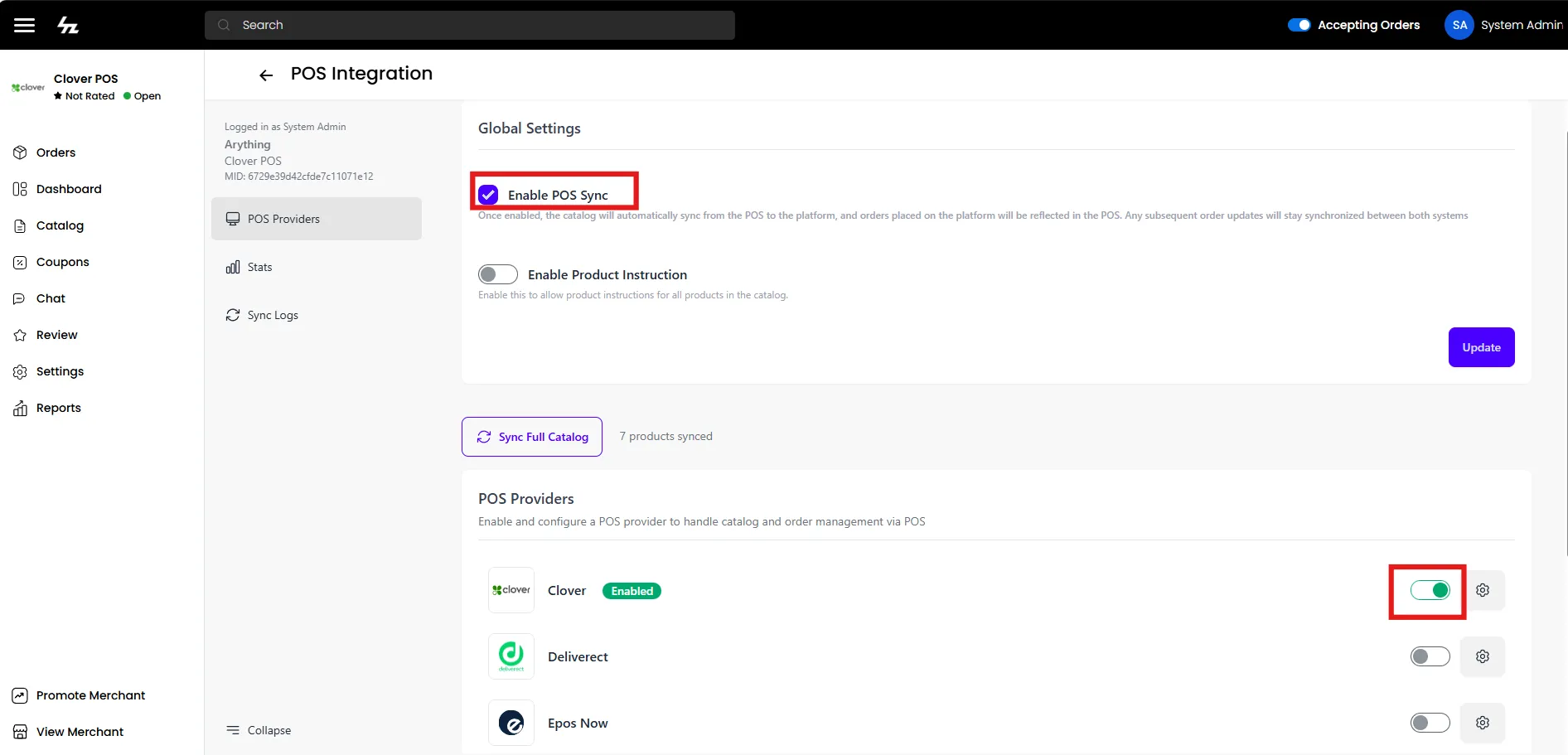Uncheck the Enable POS Sync checkbox

click(x=488, y=195)
